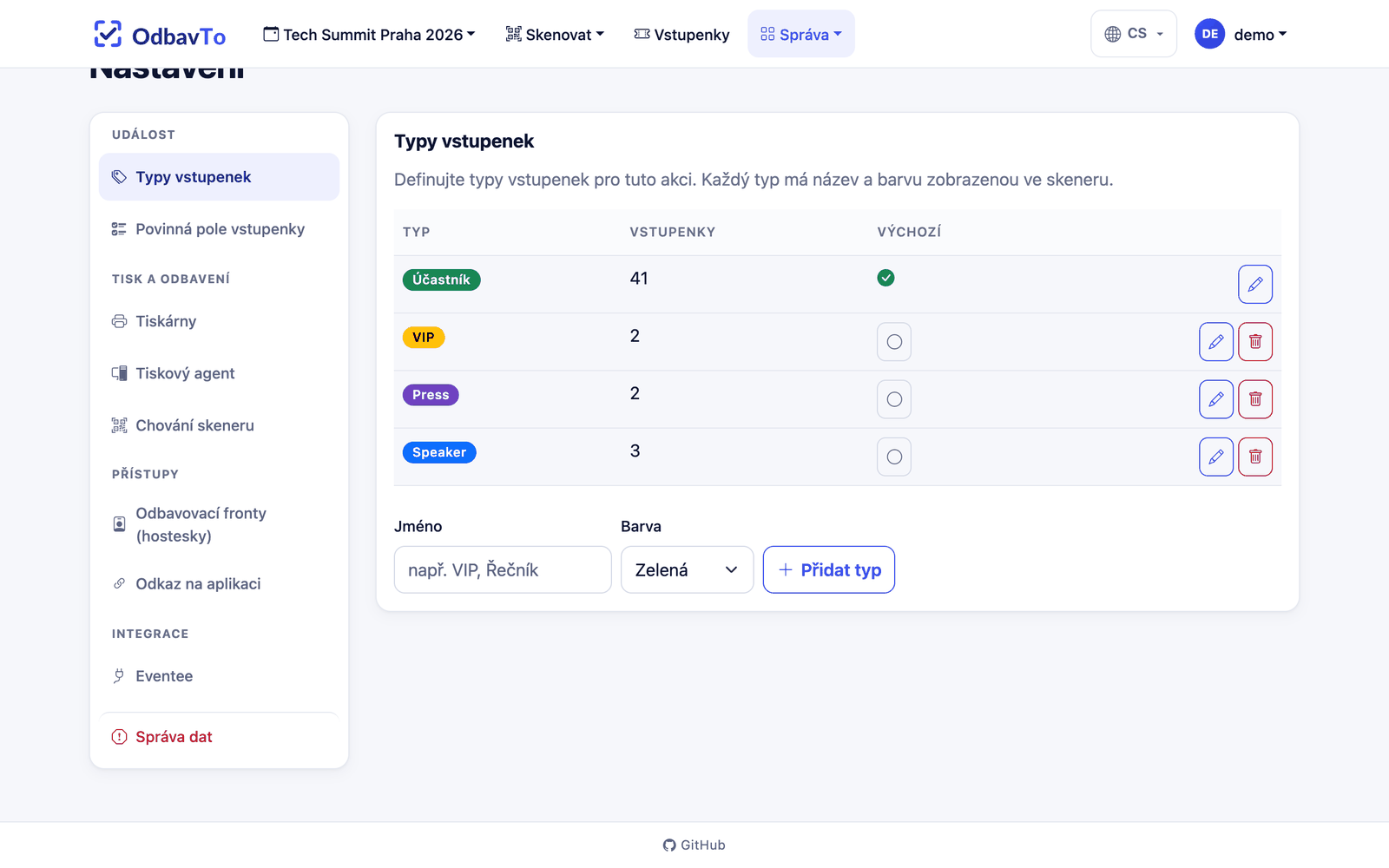Go to Vstupenky in the top navigation
The image size is (1389, 868).
(x=681, y=35)
